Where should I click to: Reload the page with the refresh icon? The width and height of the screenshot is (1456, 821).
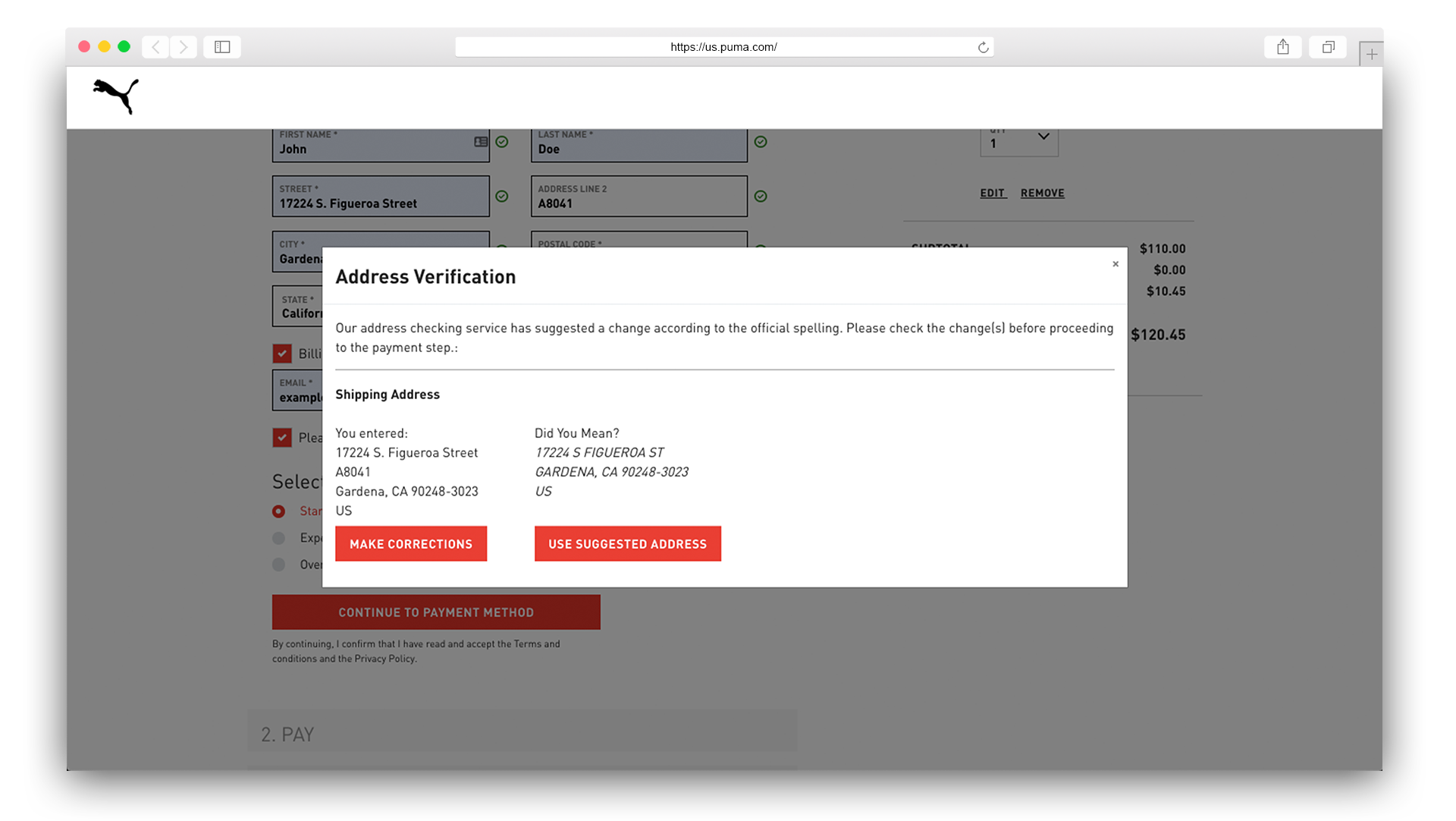coord(983,47)
